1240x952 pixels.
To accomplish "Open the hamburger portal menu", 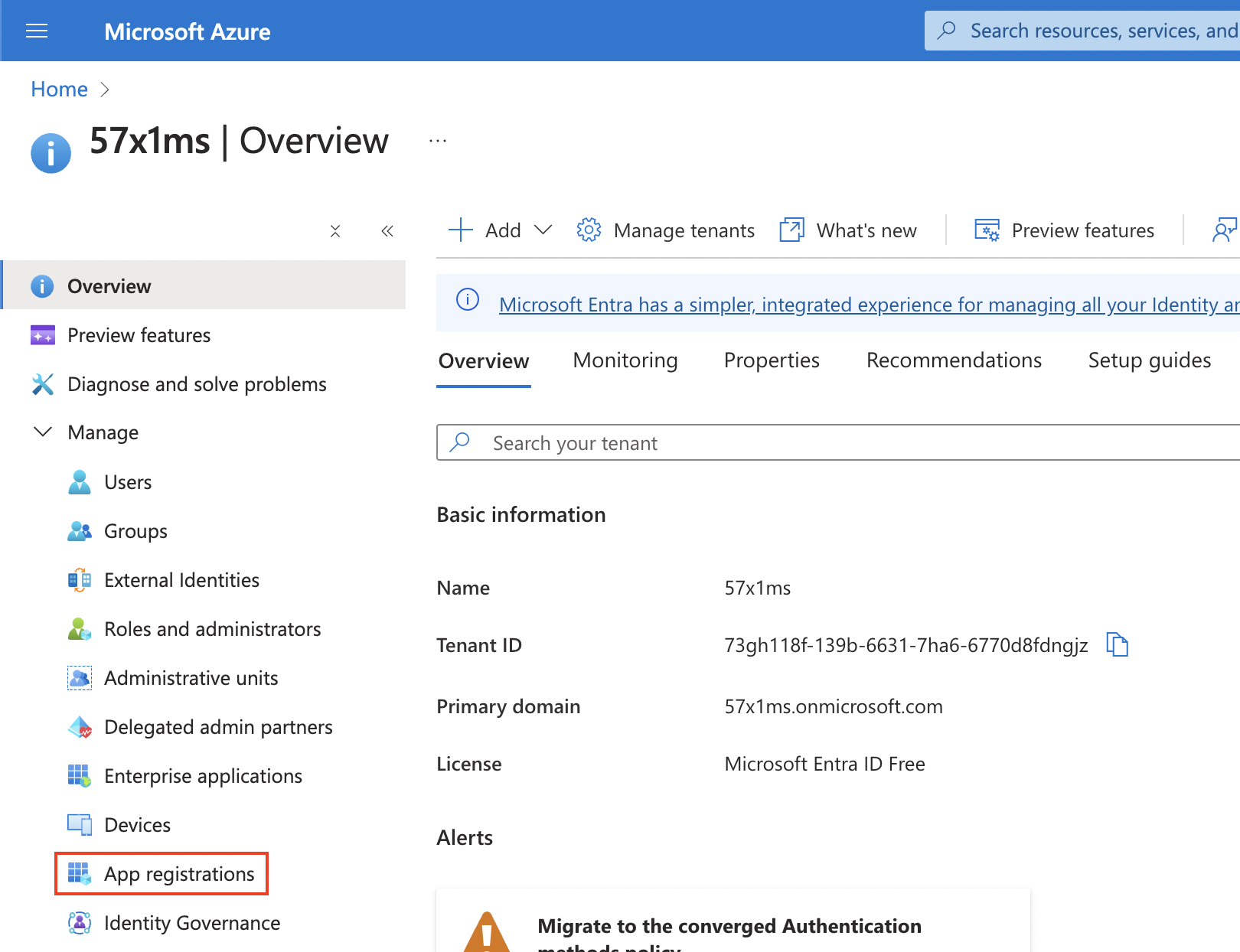I will [37, 31].
